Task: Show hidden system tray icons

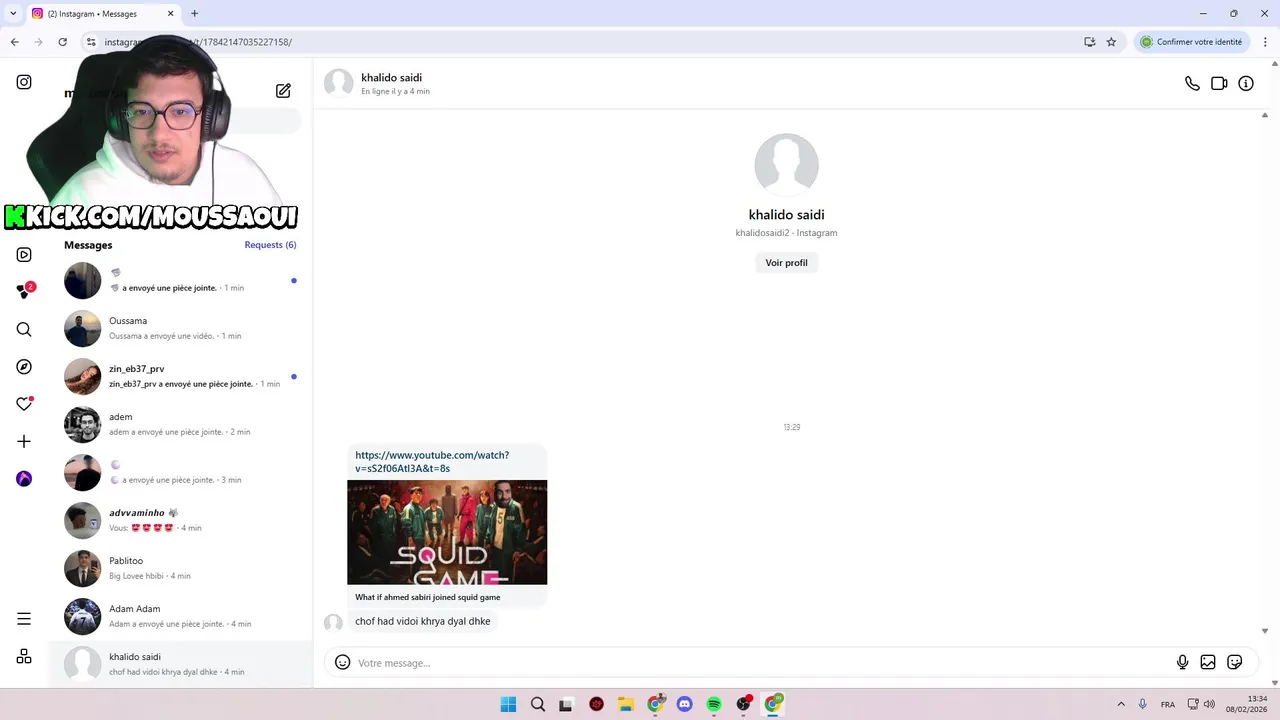Action: click(x=1121, y=704)
